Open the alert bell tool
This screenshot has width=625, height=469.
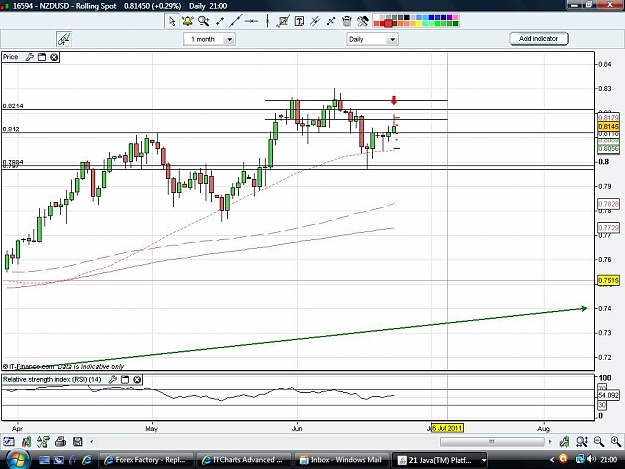point(188,21)
